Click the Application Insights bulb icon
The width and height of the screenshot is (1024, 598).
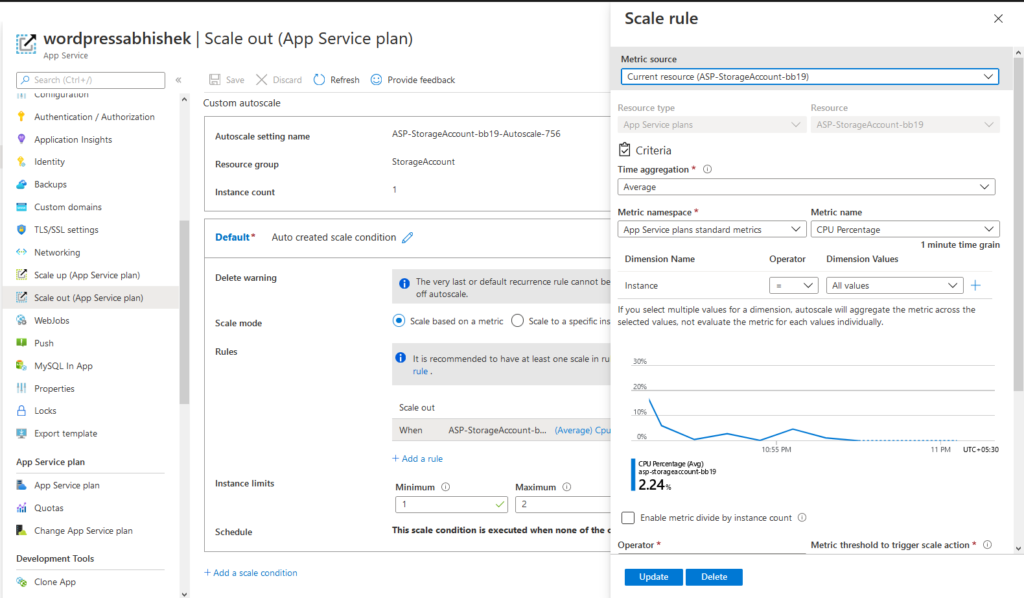pyautogui.click(x=22, y=139)
